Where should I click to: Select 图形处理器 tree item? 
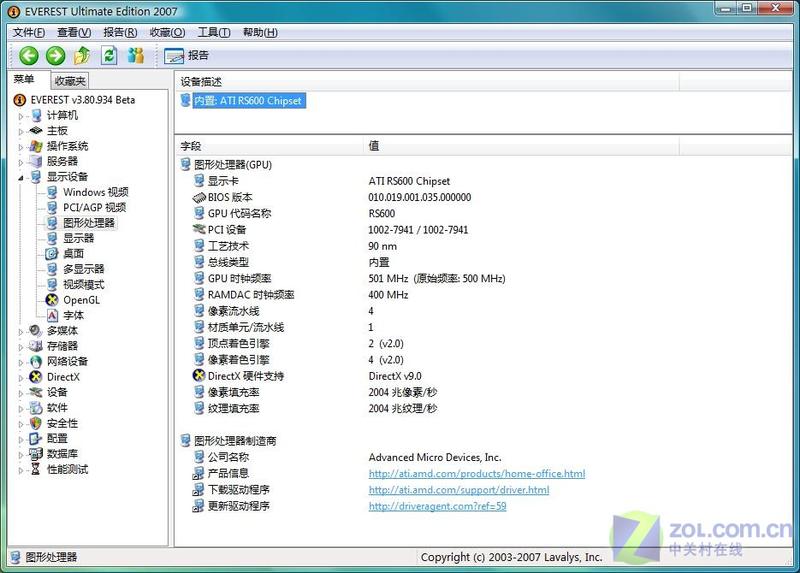(89, 222)
